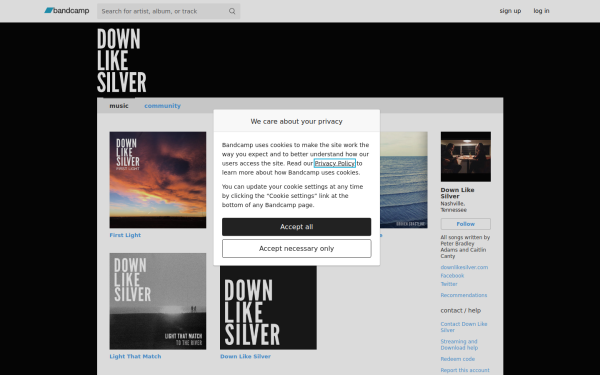
Task: Click Contact Down Like Silver link
Action: pos(464,327)
